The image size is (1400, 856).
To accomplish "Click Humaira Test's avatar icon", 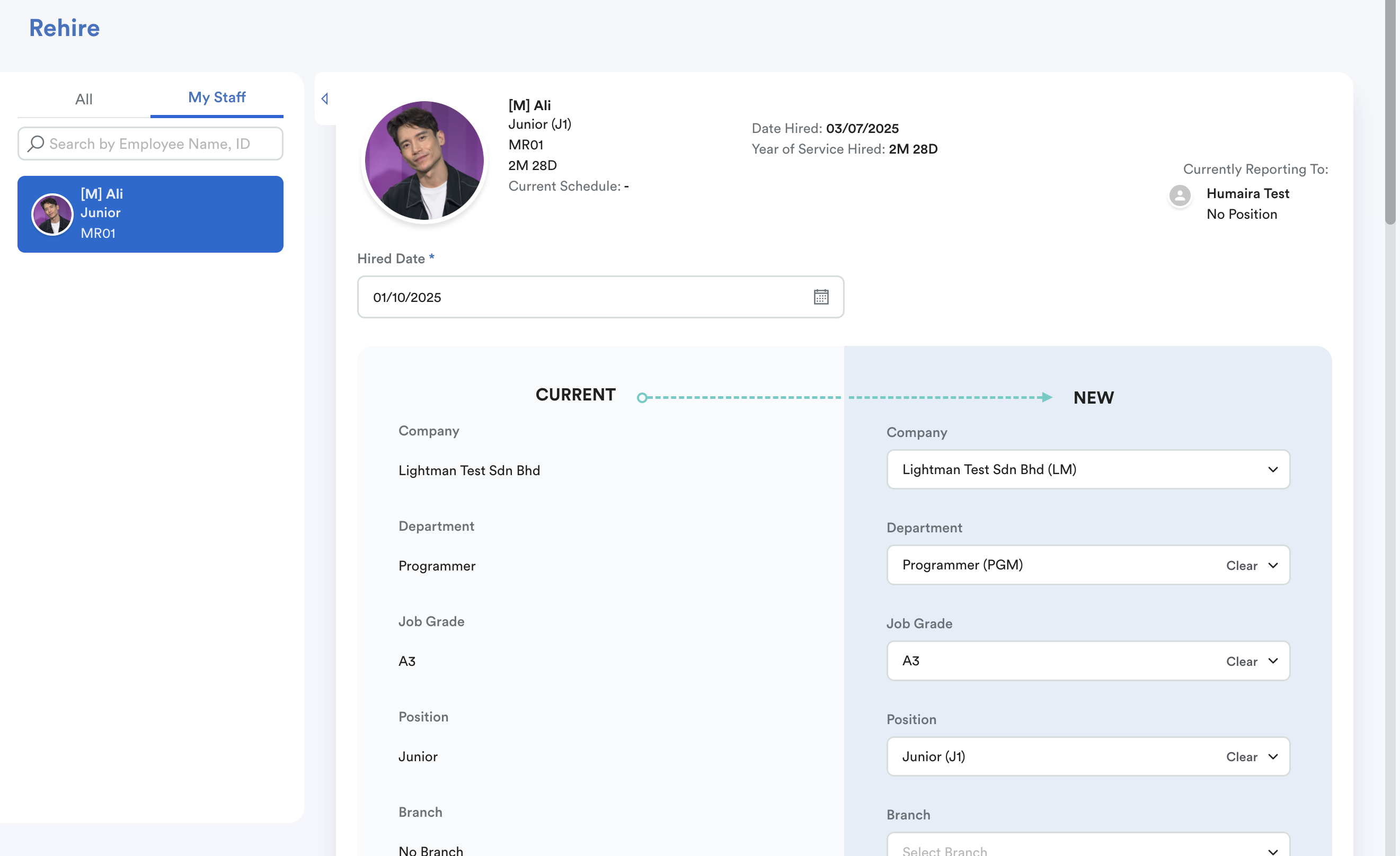I will tap(1180, 195).
